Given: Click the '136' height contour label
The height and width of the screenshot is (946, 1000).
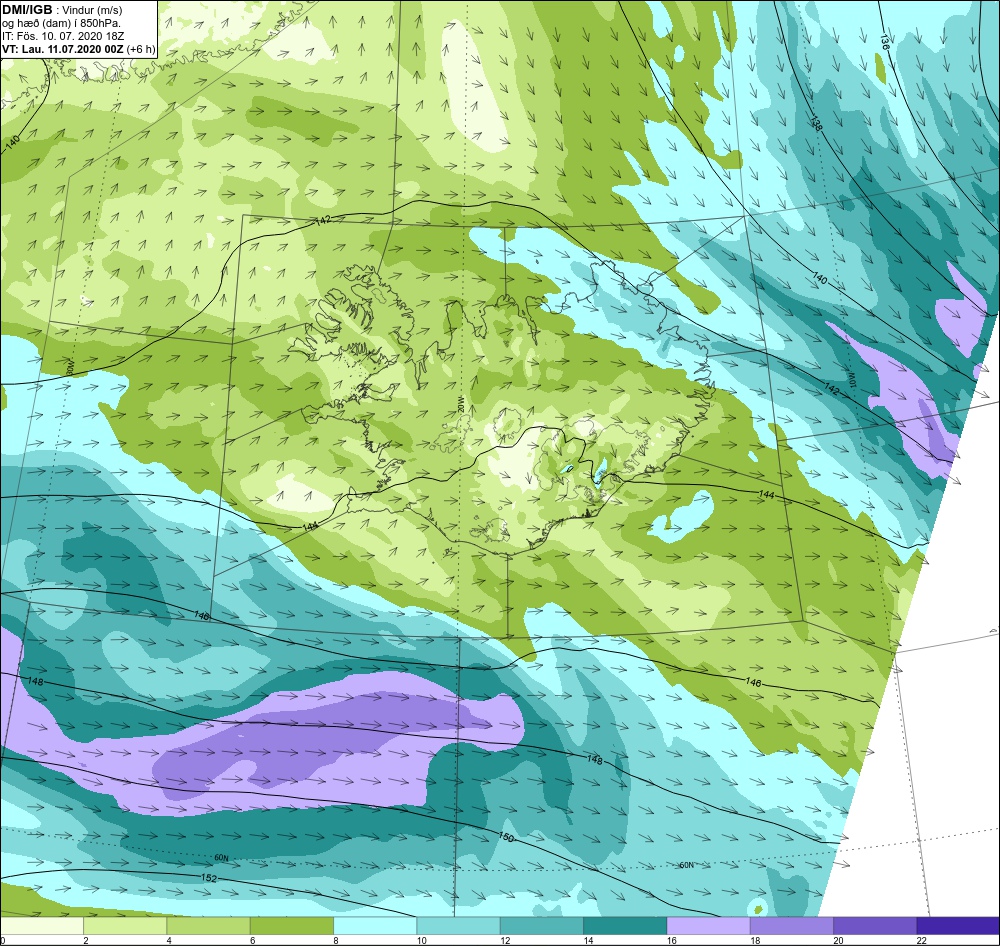Looking at the screenshot, I should [x=884, y=42].
